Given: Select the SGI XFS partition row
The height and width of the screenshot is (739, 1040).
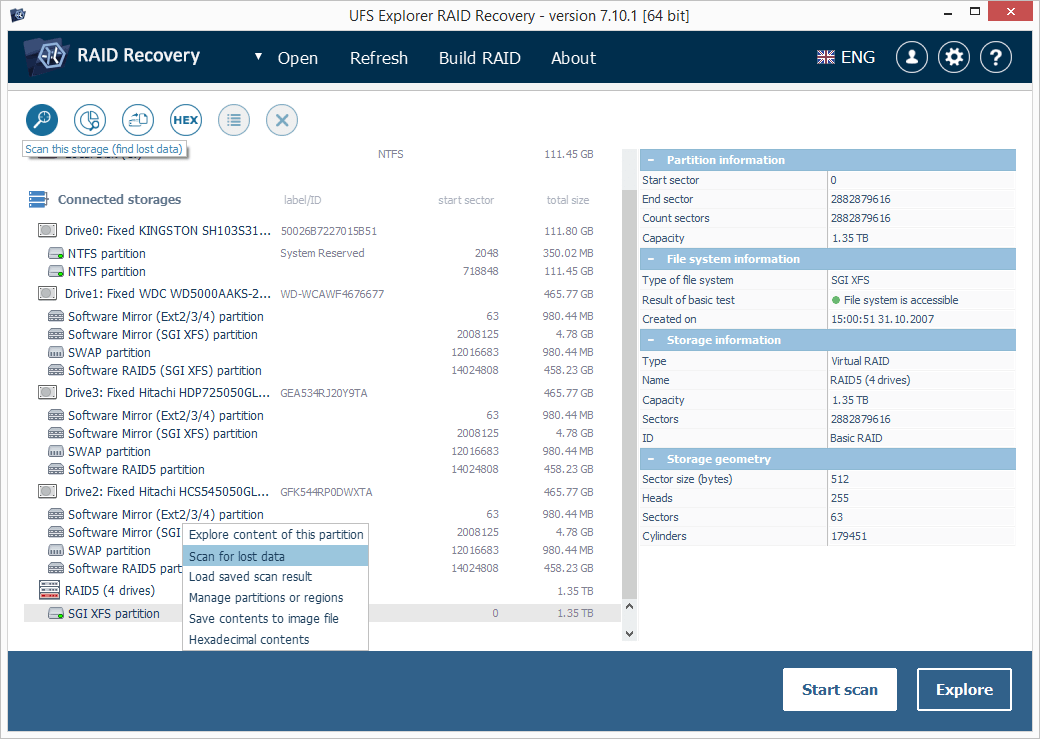Looking at the screenshot, I should pos(322,613).
